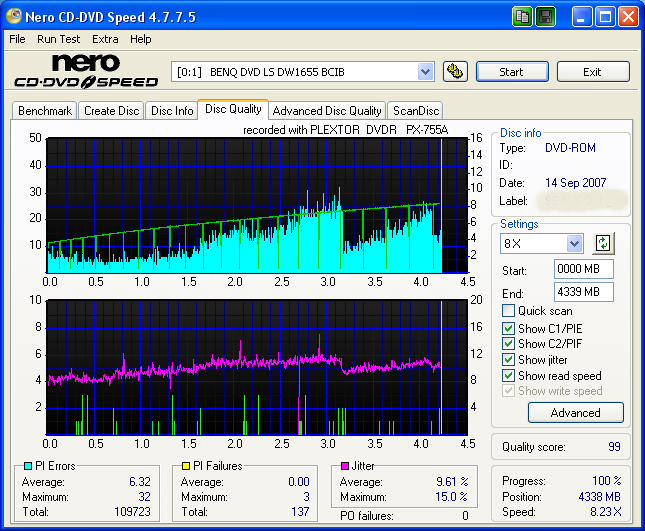Viewport: 645px width, 531px height.
Task: Open the File menu
Action: click(x=17, y=39)
